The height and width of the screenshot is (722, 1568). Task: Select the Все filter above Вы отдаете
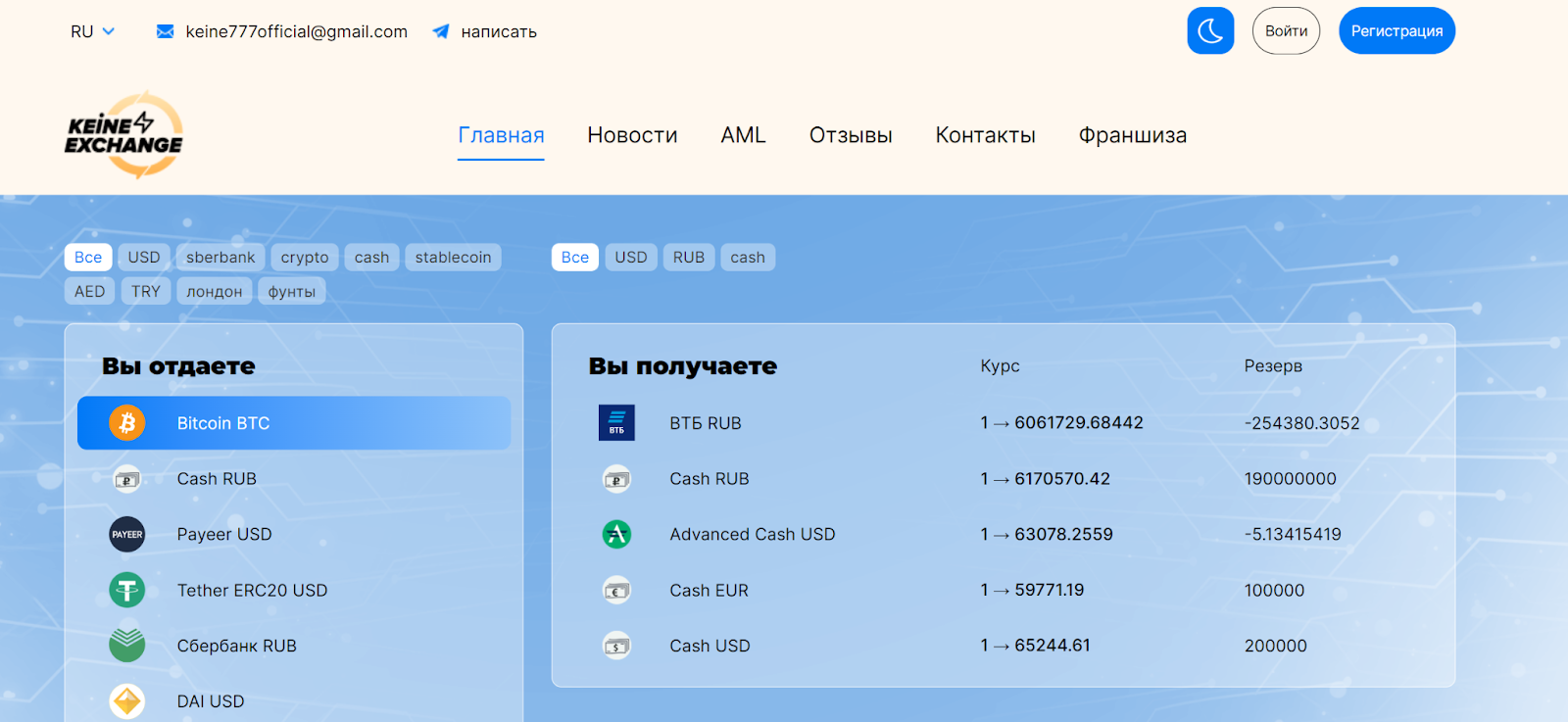click(x=88, y=258)
